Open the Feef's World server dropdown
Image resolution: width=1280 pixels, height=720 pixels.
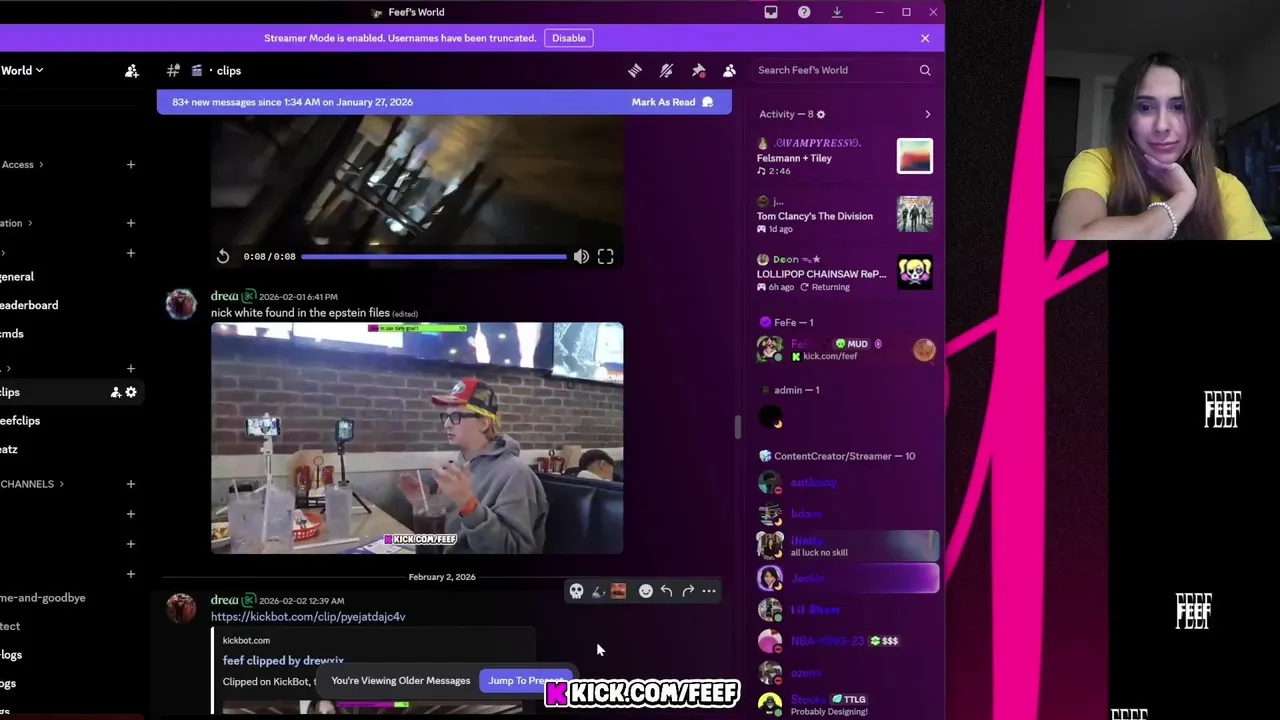click(22, 70)
